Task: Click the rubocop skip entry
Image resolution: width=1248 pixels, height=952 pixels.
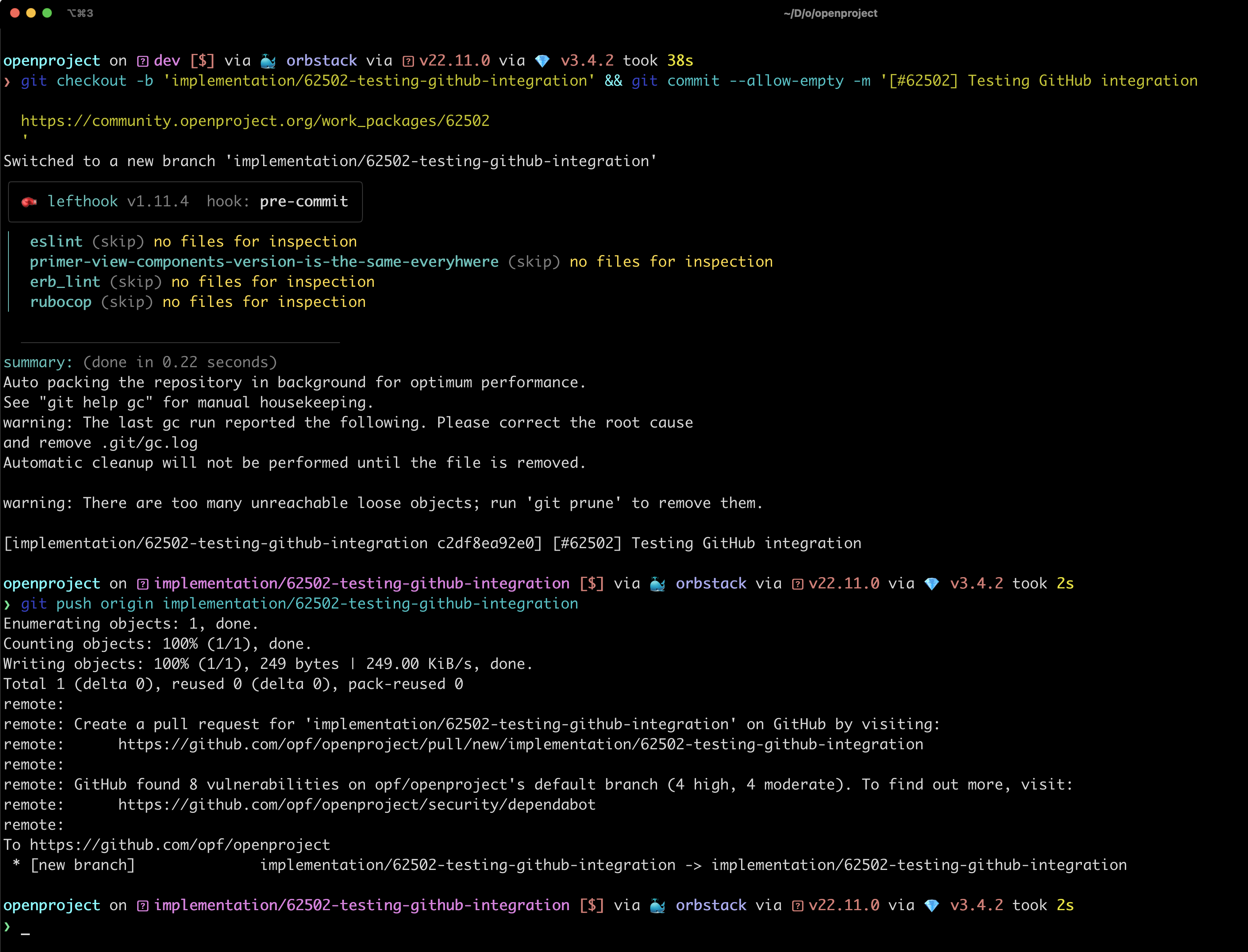Action: pos(60,302)
